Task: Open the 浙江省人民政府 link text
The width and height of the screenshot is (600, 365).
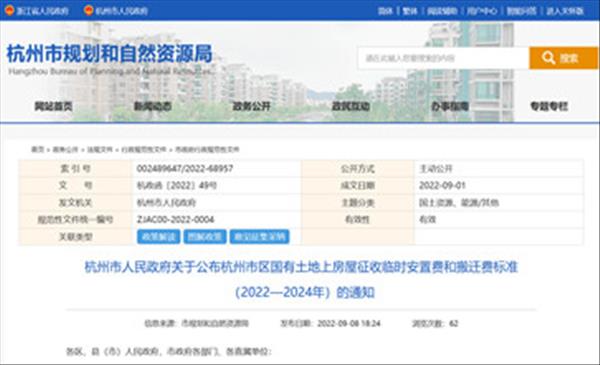Action: (x=42, y=11)
